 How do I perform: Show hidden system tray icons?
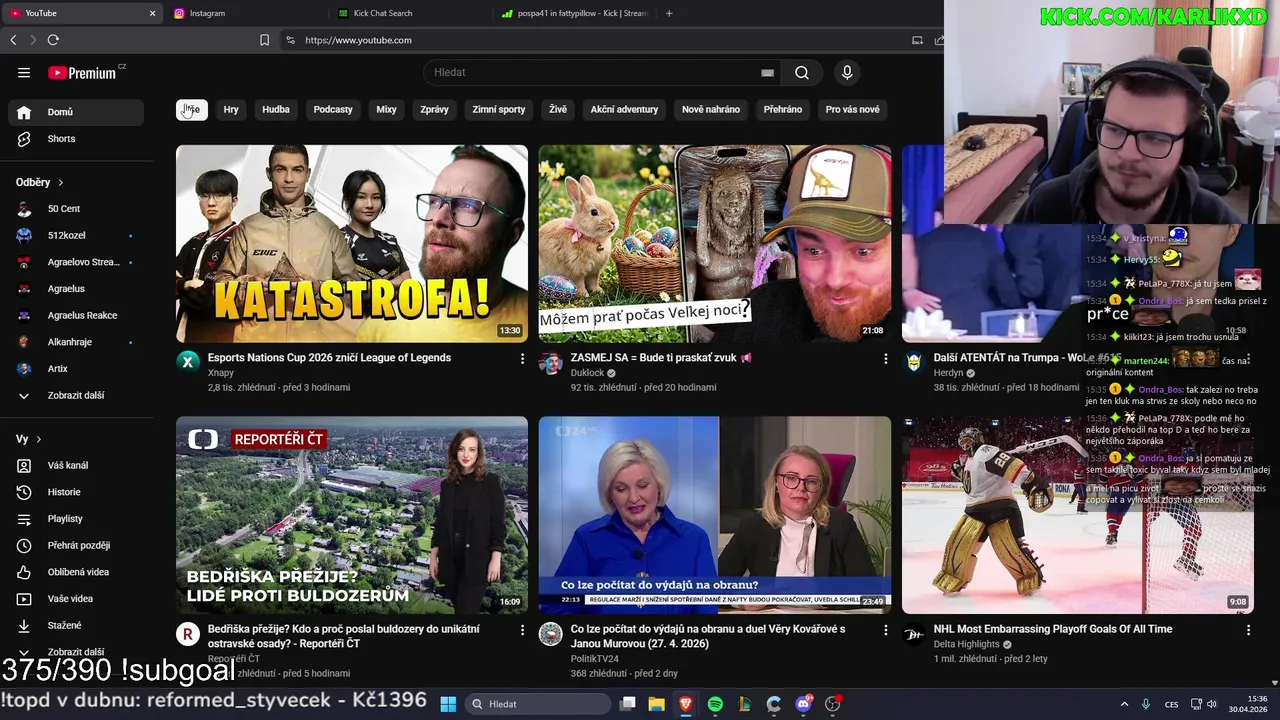(x=1124, y=704)
